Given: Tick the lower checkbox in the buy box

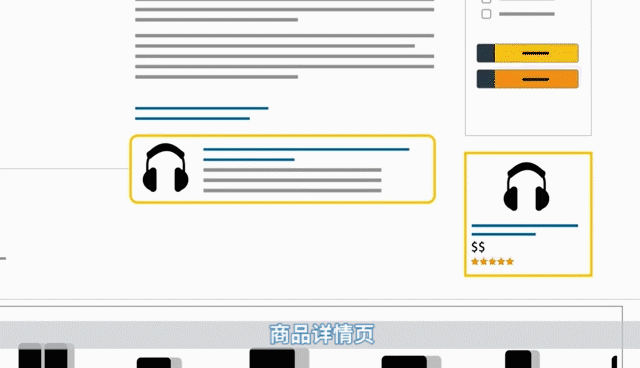Looking at the screenshot, I should coord(486,14).
